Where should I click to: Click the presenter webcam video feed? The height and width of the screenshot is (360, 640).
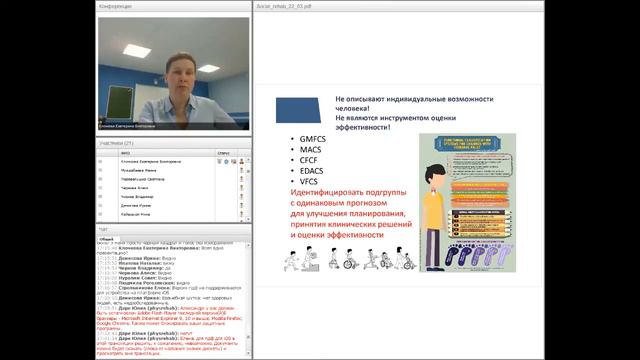point(173,73)
